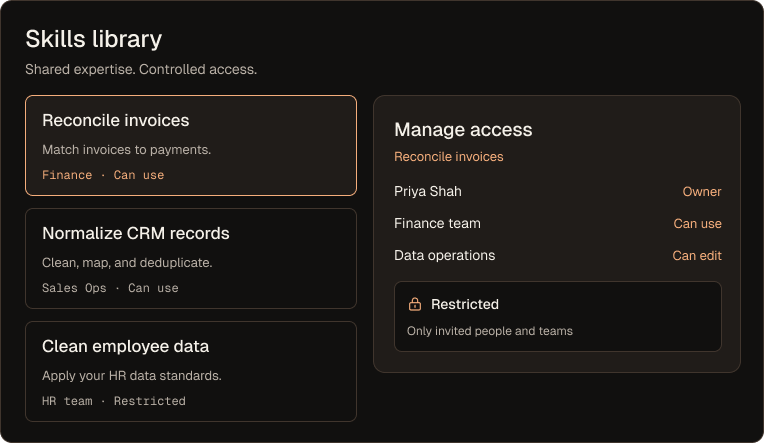
Task: Select the Reconcile invoices skill card
Action: pyautogui.click(x=191, y=145)
